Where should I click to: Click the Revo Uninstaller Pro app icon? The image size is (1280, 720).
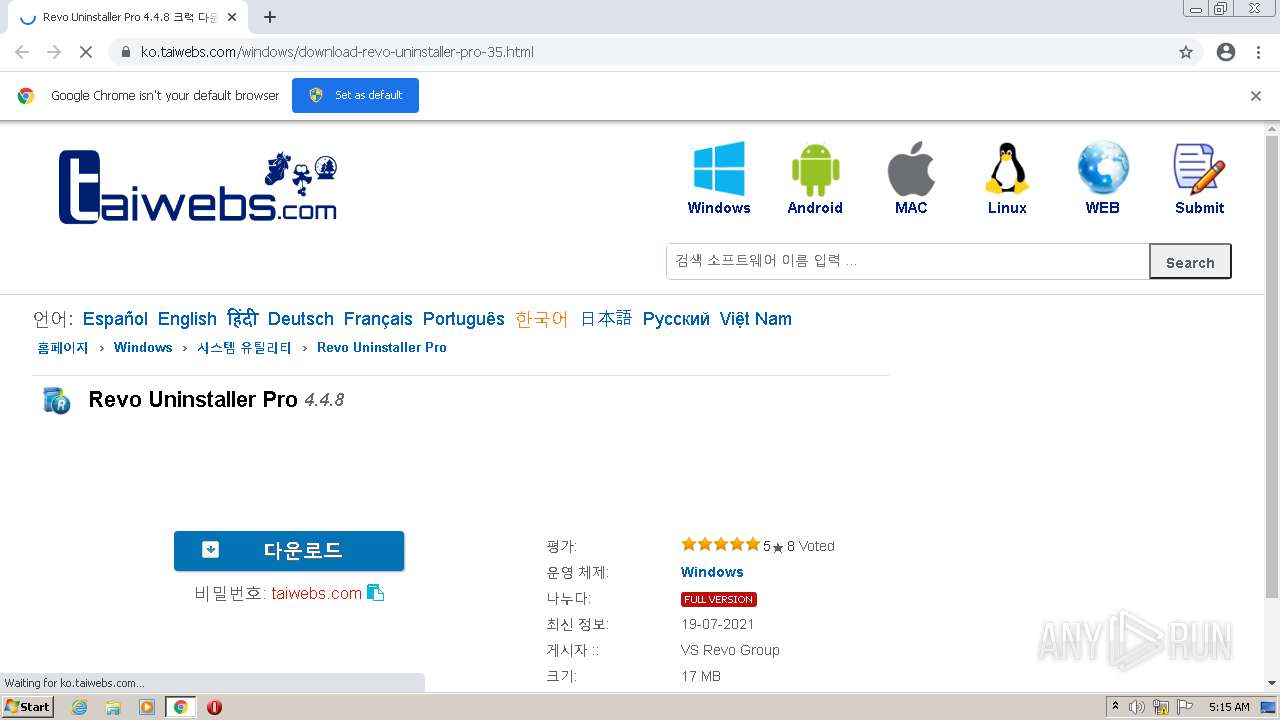(56, 400)
